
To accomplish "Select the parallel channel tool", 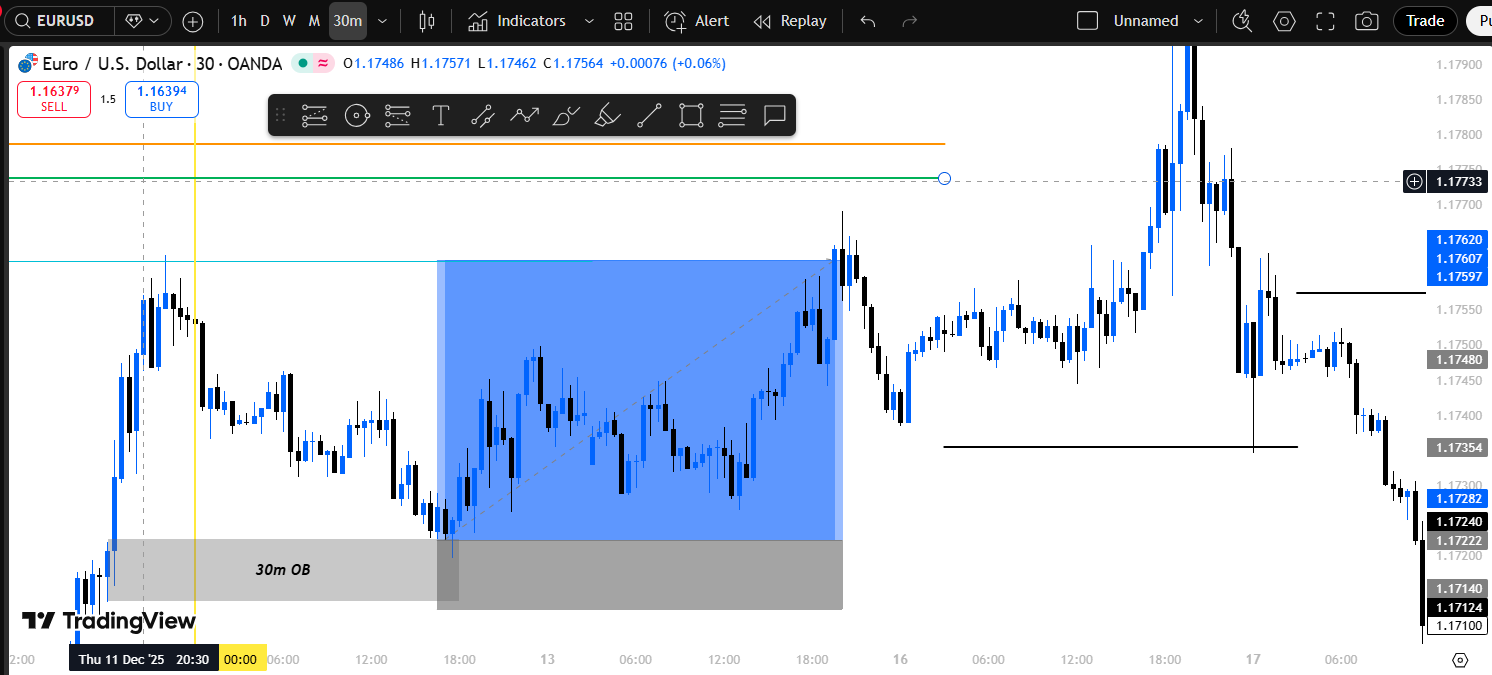I will [482, 115].
